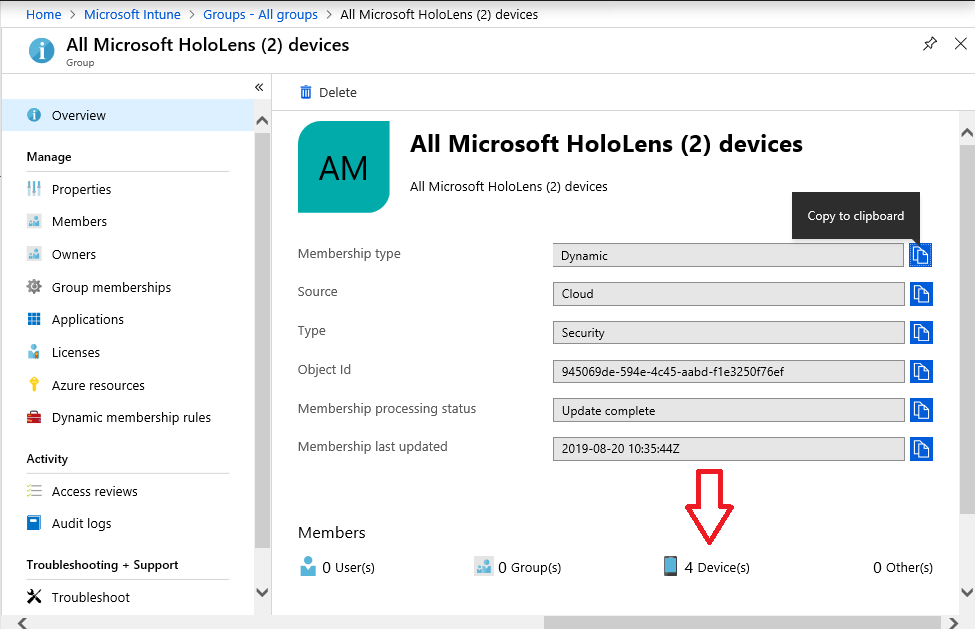Copy Membership last updated value to clipboard
Screen dimensions: 975x629
[921, 449]
